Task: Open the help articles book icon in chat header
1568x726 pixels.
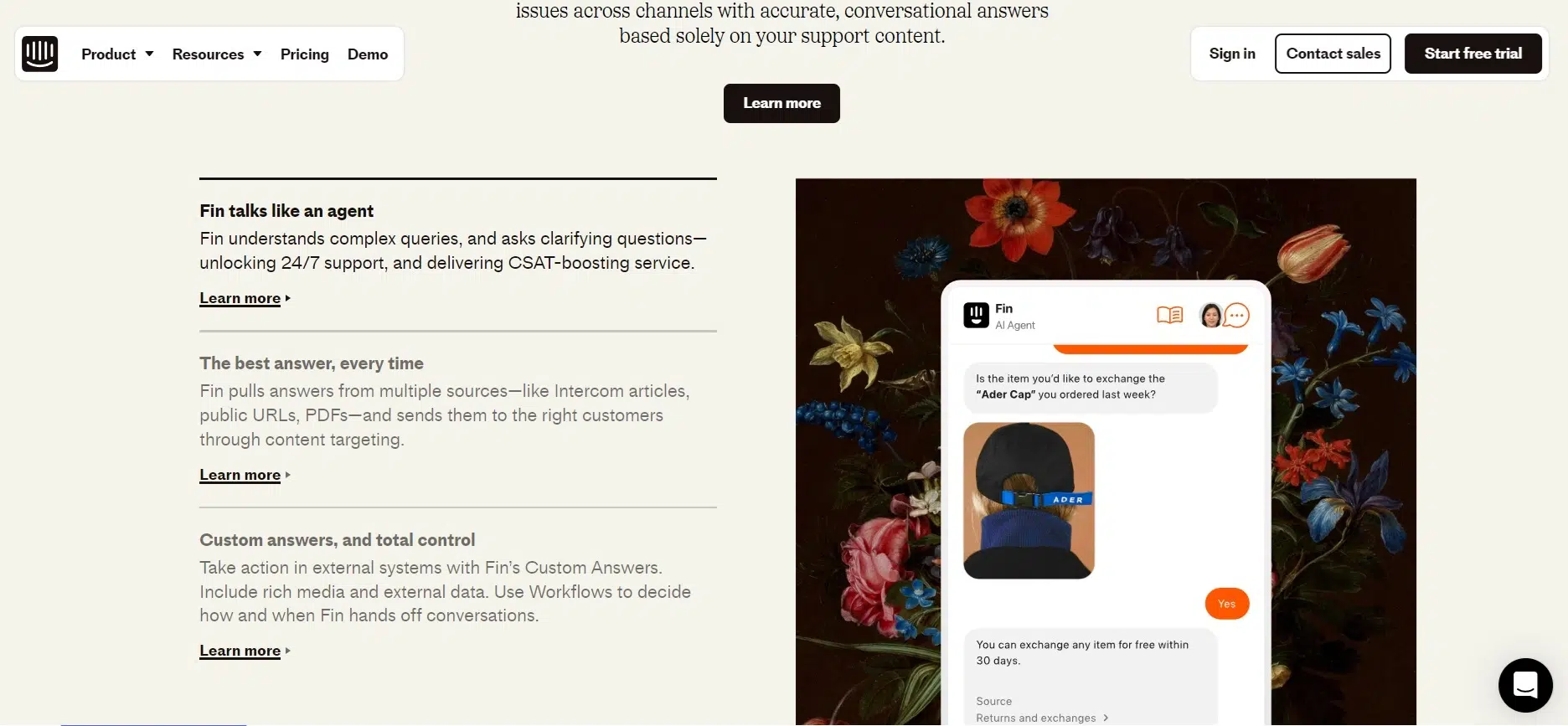Action: 1169,315
